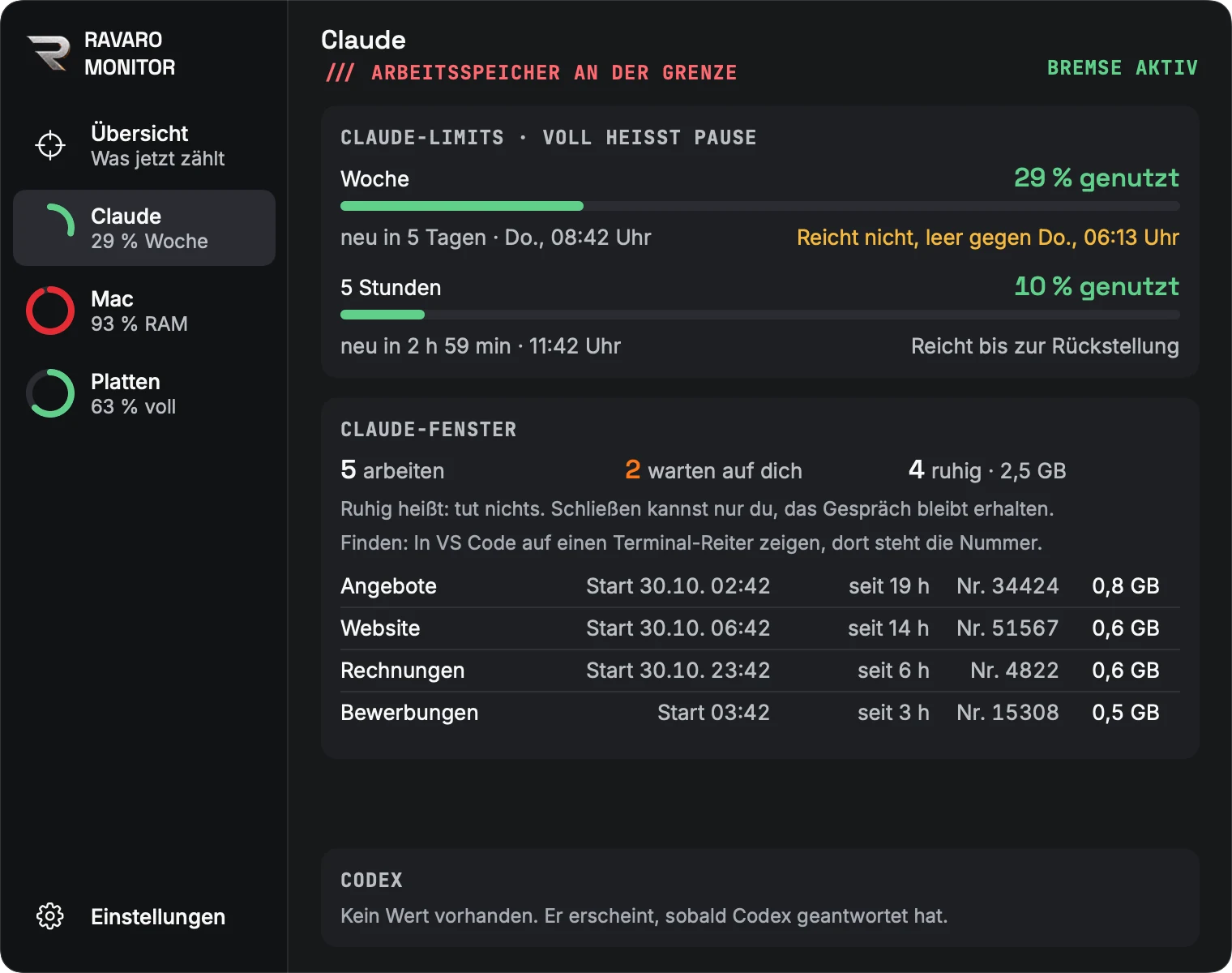
Task: Click the Mac RAM ring icon
Action: tap(50, 311)
